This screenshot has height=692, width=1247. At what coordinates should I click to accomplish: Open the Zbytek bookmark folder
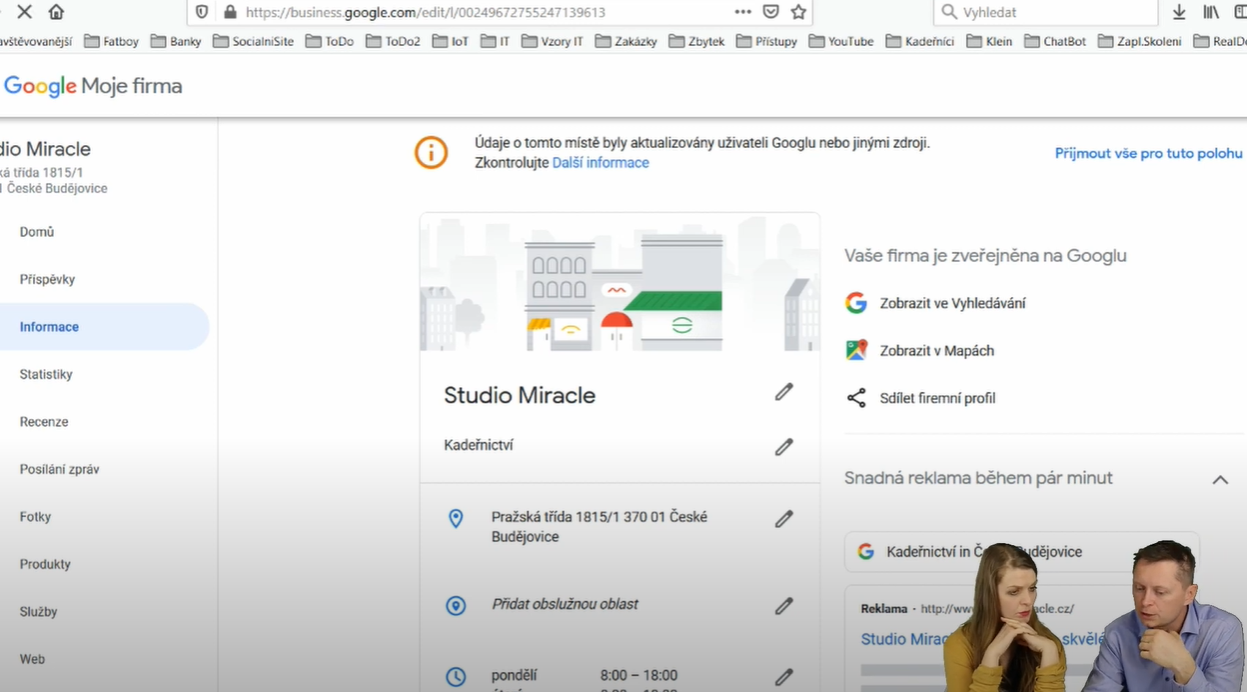point(696,41)
